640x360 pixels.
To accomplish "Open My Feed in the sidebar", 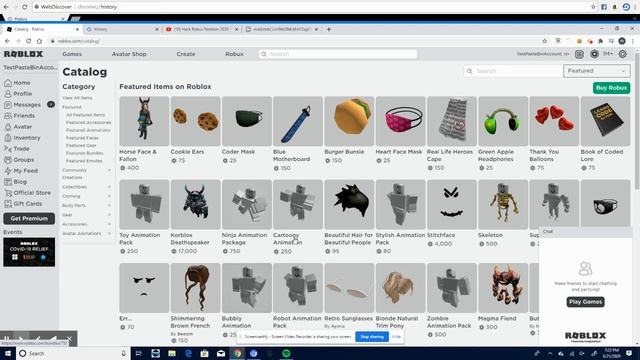I will click(21, 171).
